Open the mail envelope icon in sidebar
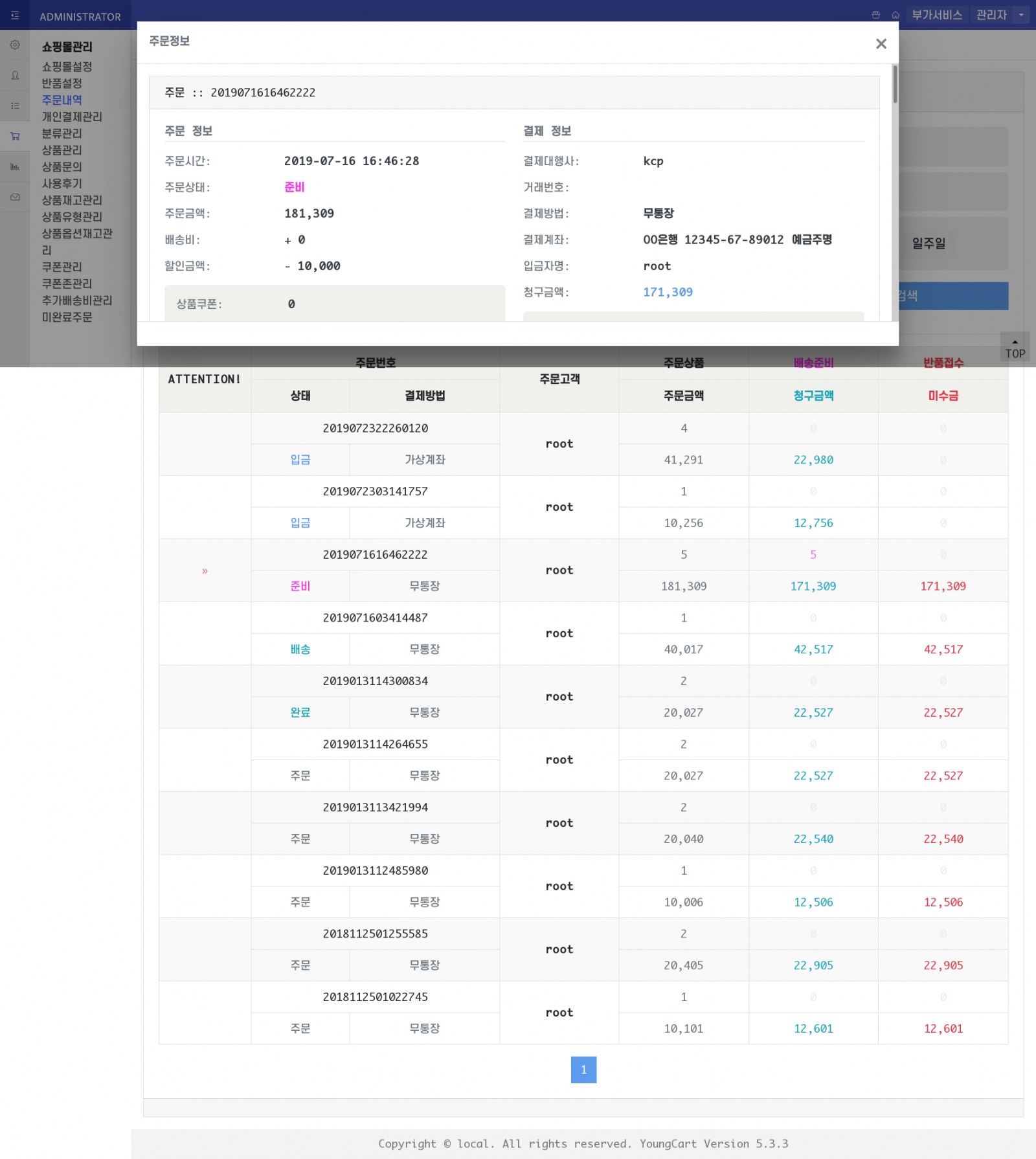 pyautogui.click(x=15, y=197)
